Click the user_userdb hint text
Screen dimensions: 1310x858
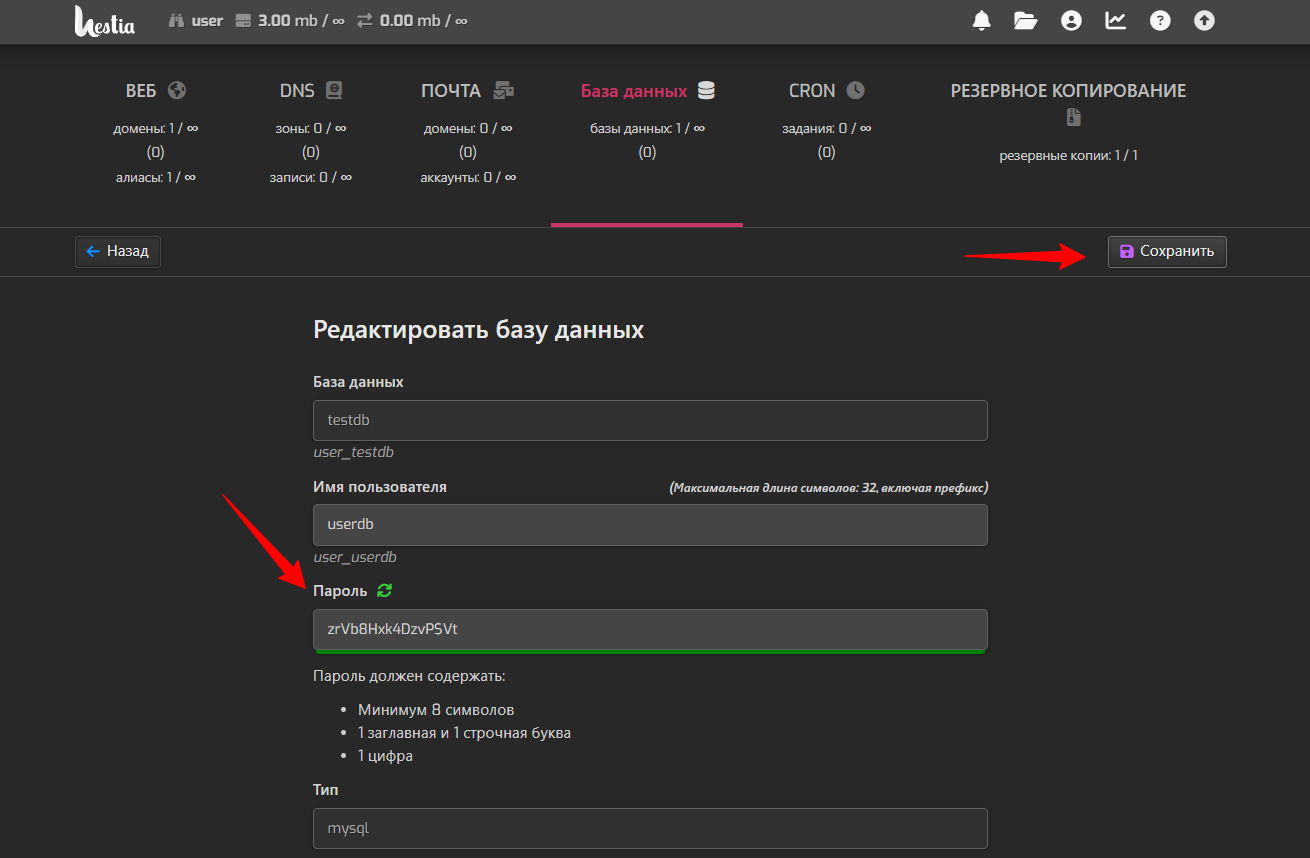click(x=355, y=558)
